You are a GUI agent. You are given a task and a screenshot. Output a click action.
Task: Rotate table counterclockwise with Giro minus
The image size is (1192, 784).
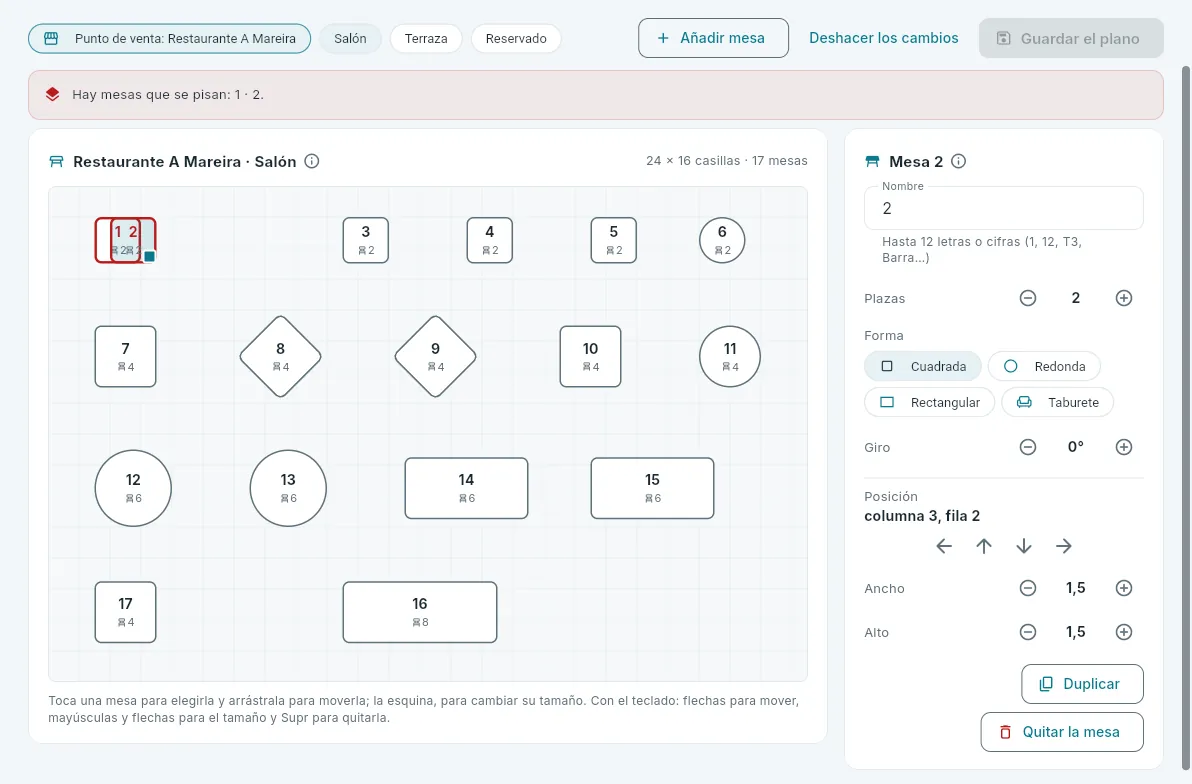1028,447
